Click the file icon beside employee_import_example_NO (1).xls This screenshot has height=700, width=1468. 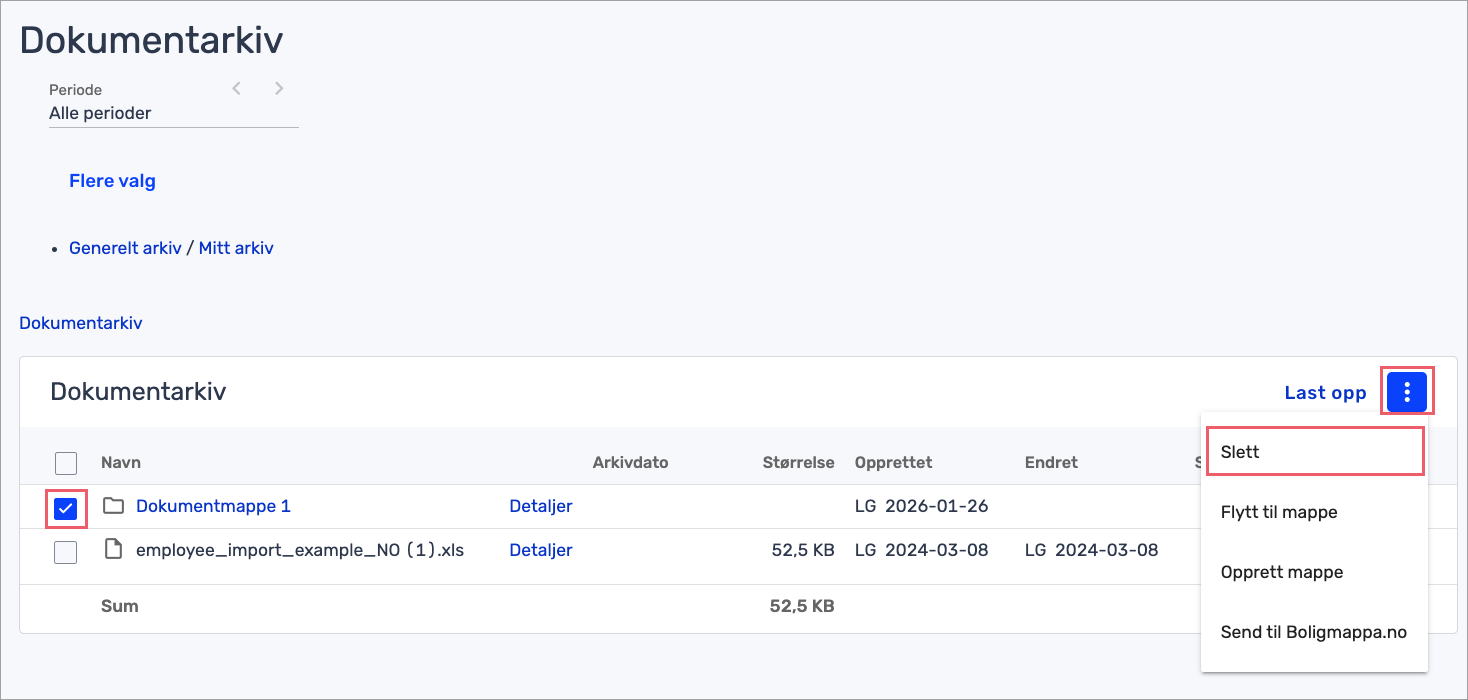click(x=113, y=549)
